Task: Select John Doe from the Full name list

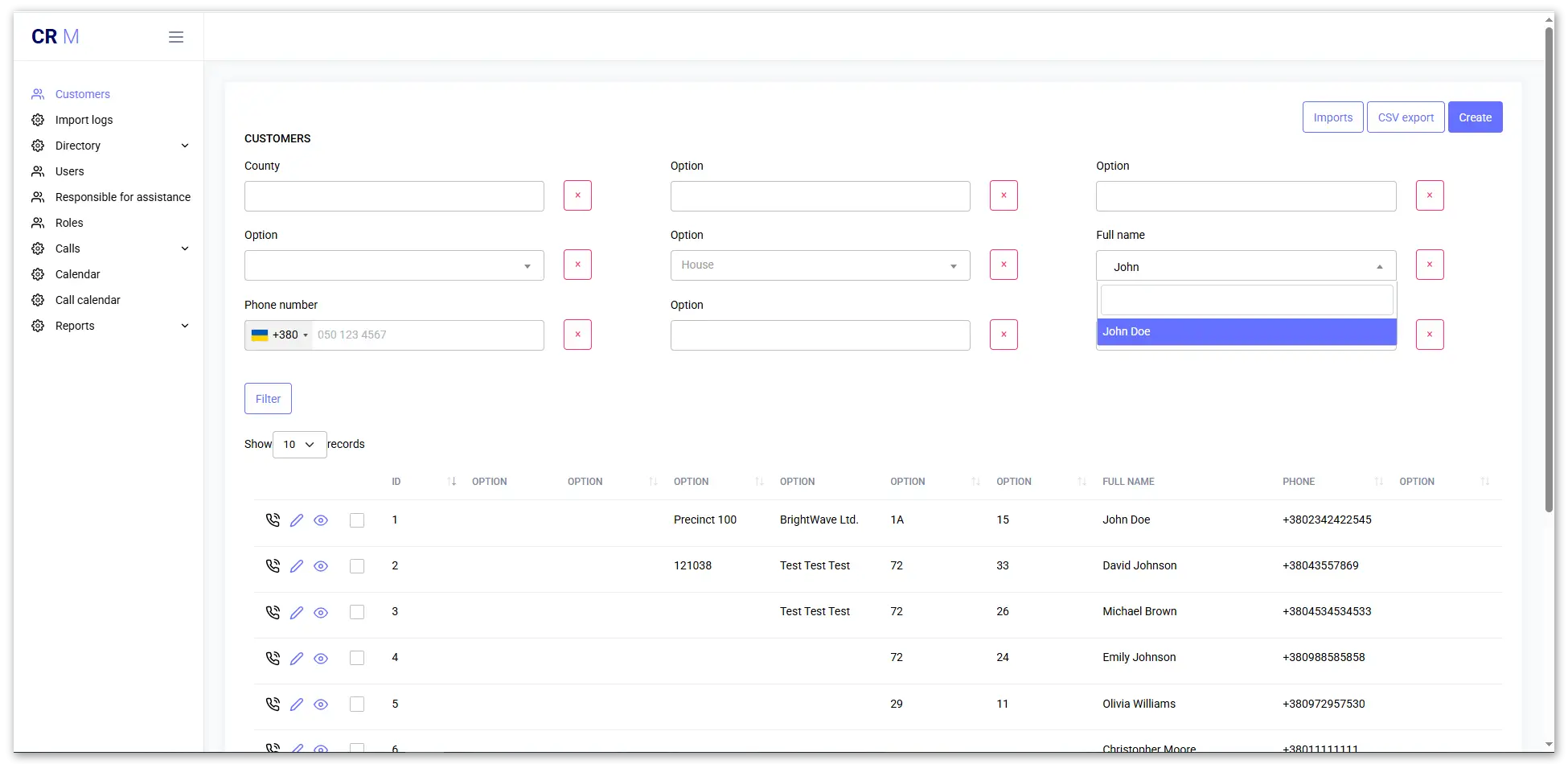Action: 1246,331
